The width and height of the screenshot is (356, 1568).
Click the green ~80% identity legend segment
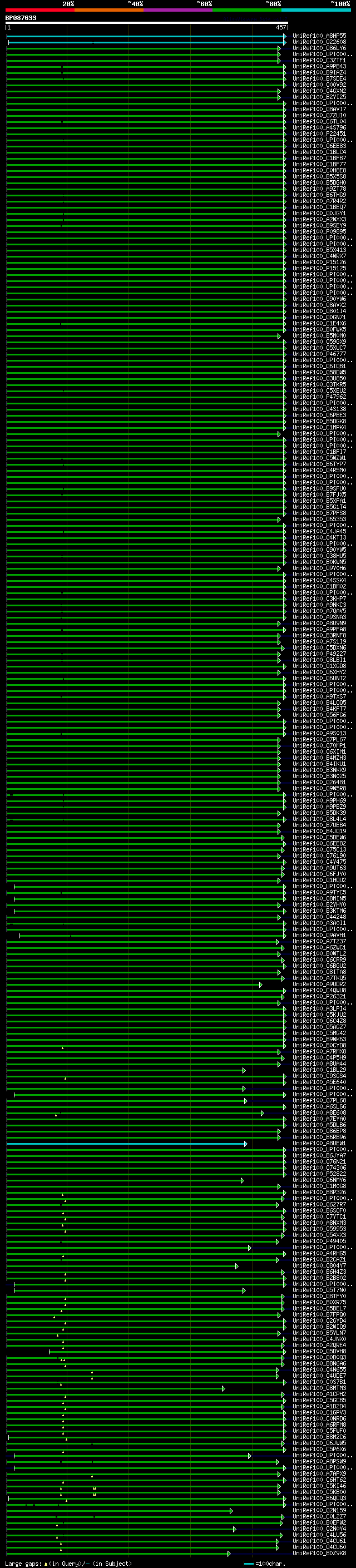pos(247,10)
